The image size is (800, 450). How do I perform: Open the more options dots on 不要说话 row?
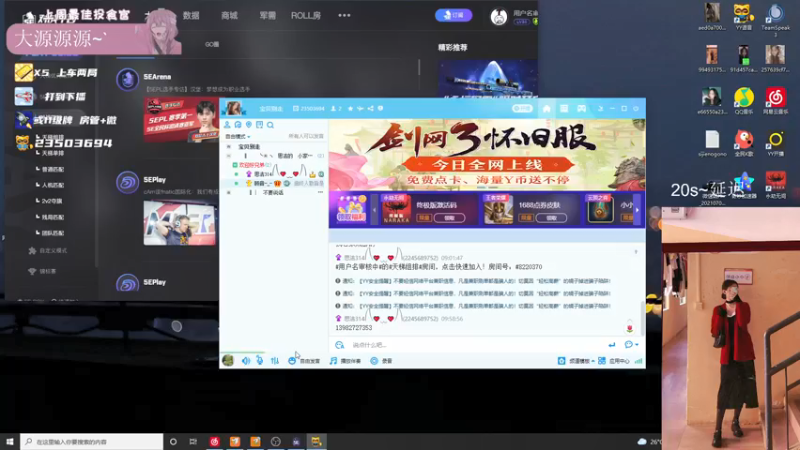click(320, 192)
